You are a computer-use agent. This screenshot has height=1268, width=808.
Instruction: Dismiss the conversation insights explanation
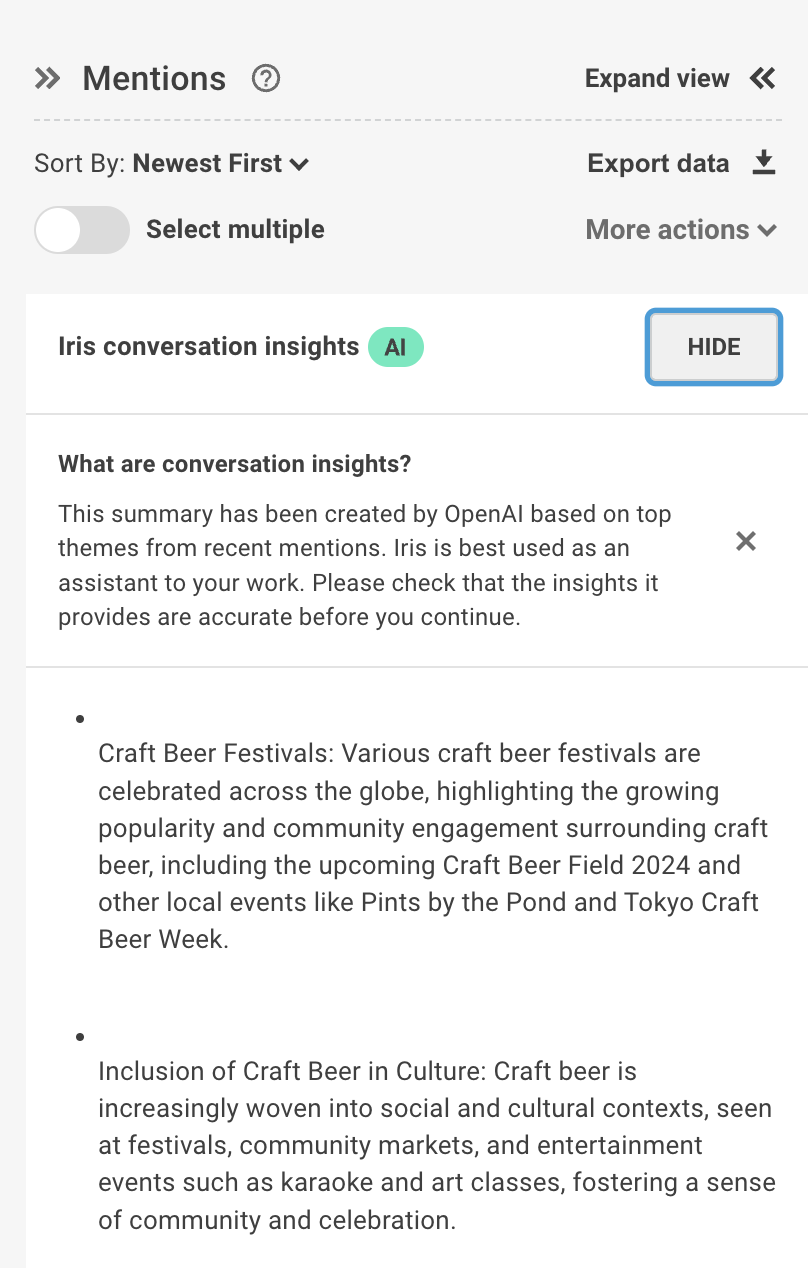coord(746,541)
